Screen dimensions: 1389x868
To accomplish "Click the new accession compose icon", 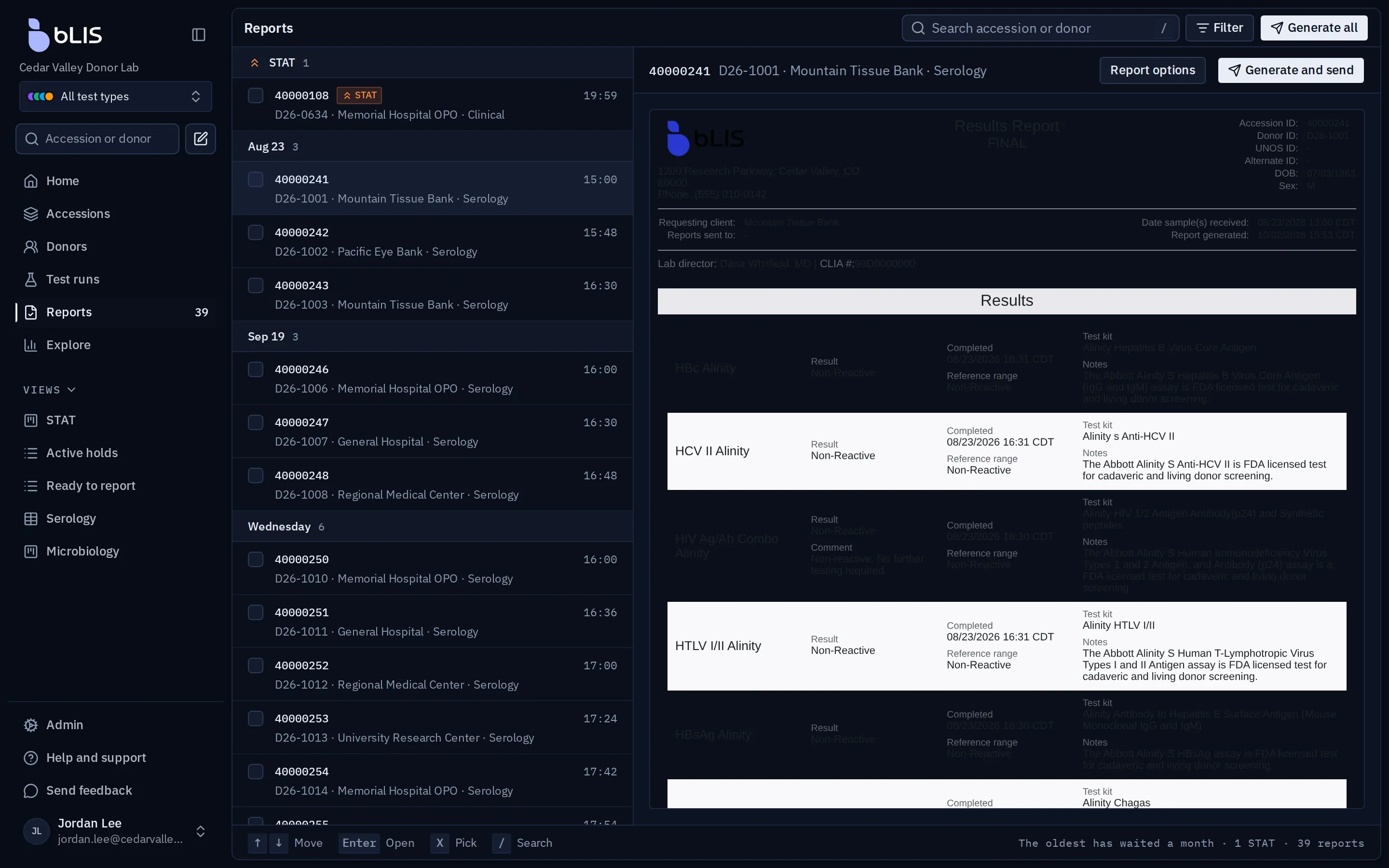I will tap(200, 138).
